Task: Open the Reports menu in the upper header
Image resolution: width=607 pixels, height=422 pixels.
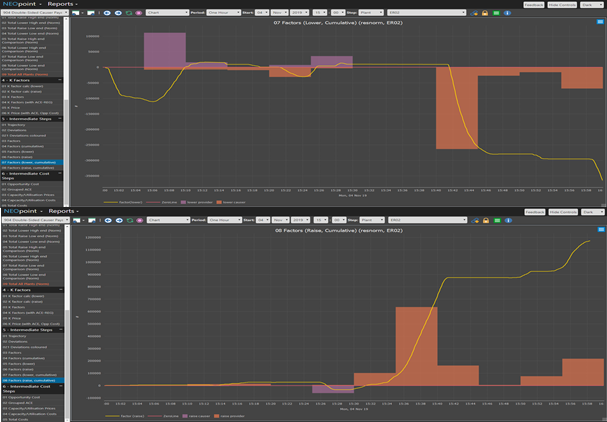Action: [x=63, y=4]
